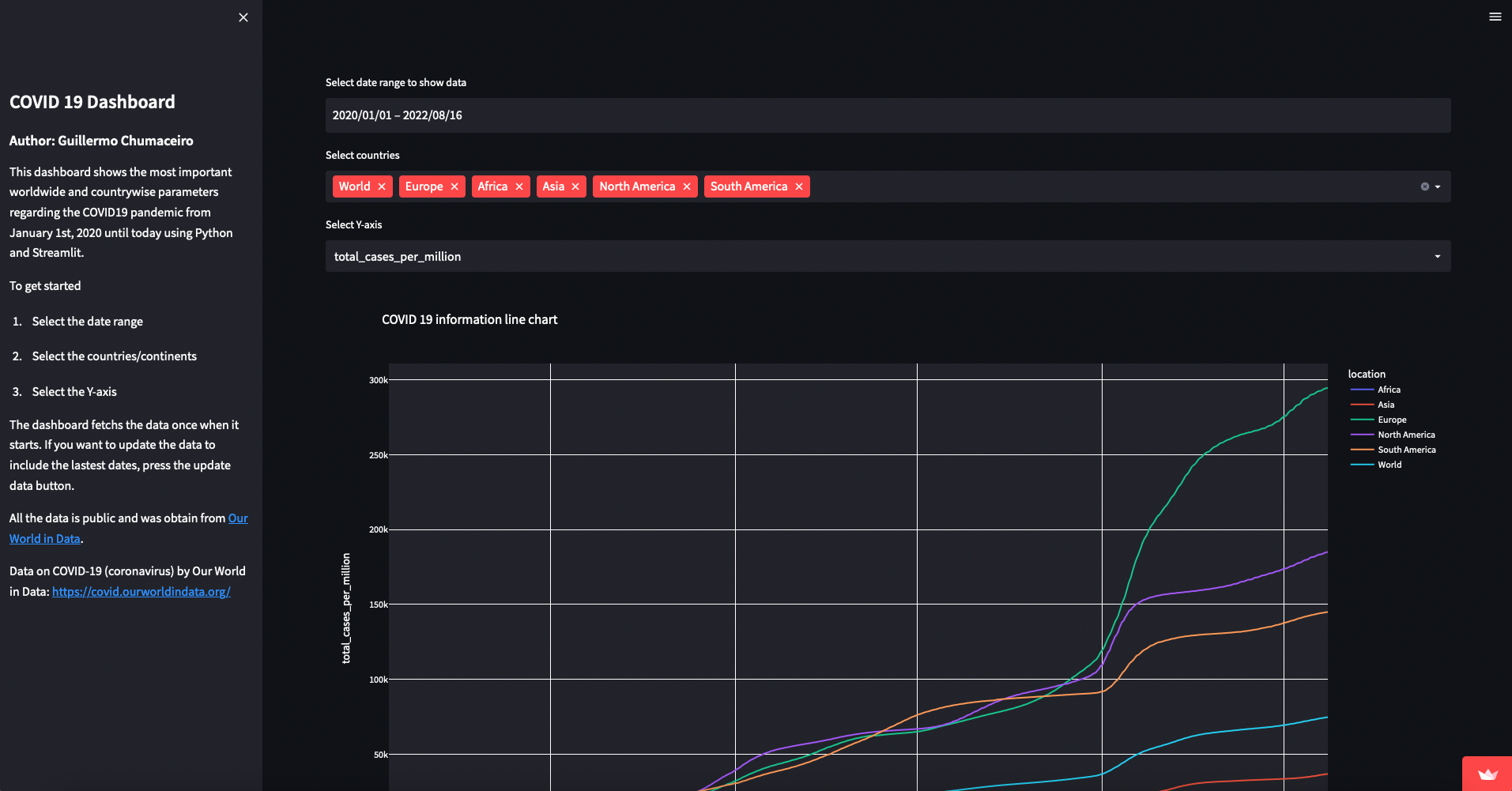The image size is (1512, 791).
Task: Open the Select Y-axis dropdown
Action: pos(887,256)
